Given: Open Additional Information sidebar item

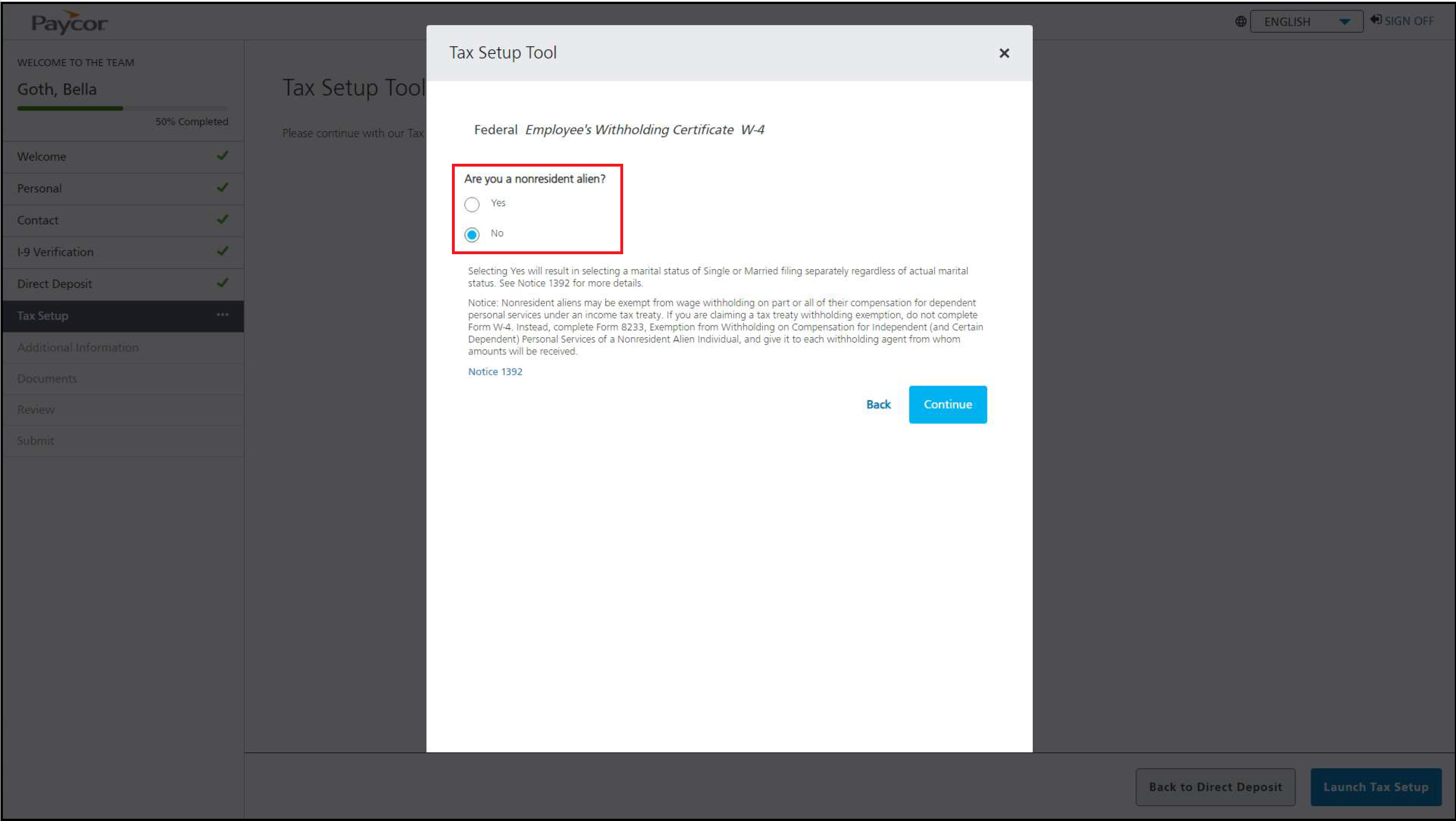Looking at the screenshot, I should [78, 348].
